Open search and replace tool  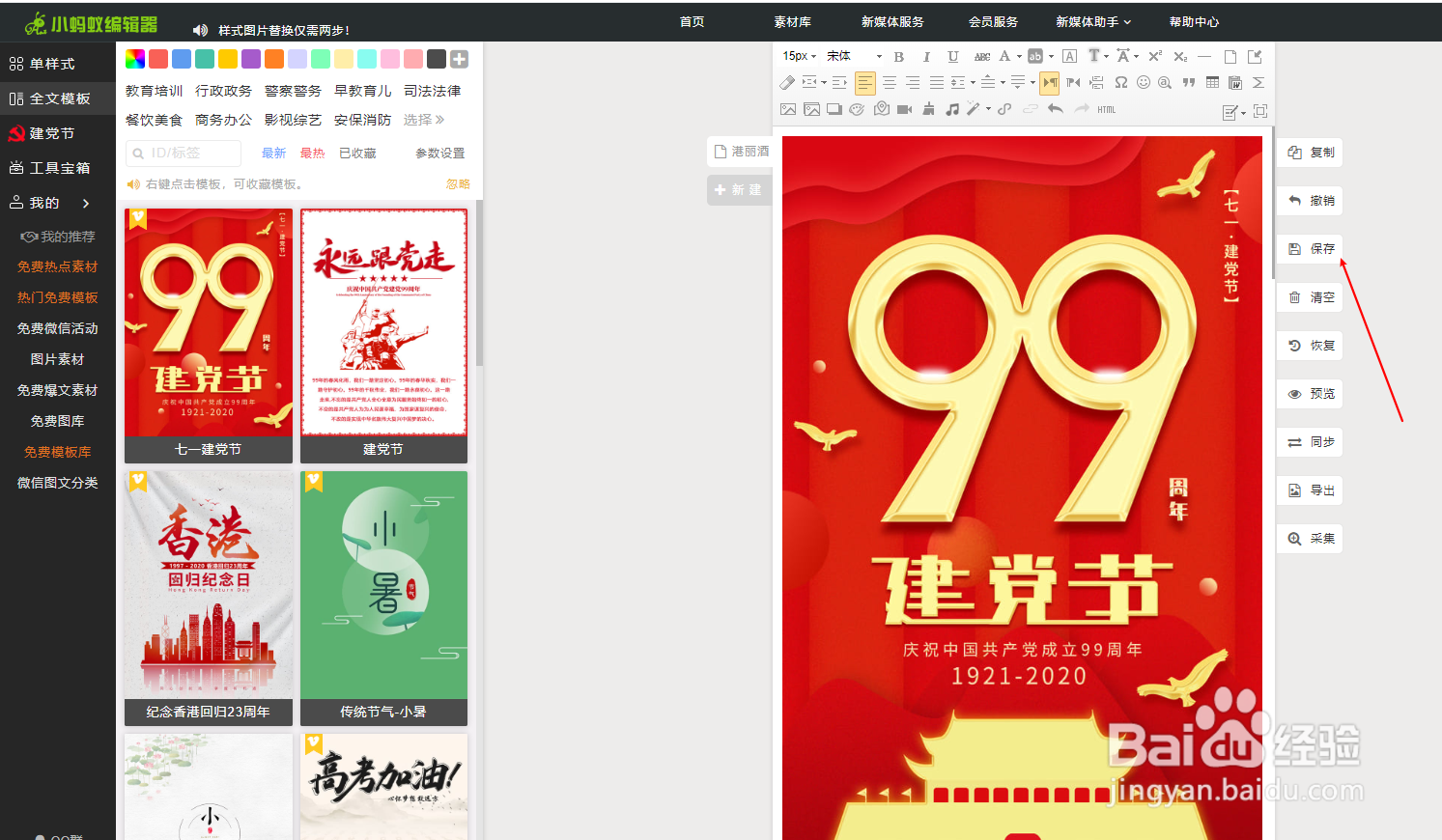[1165, 83]
